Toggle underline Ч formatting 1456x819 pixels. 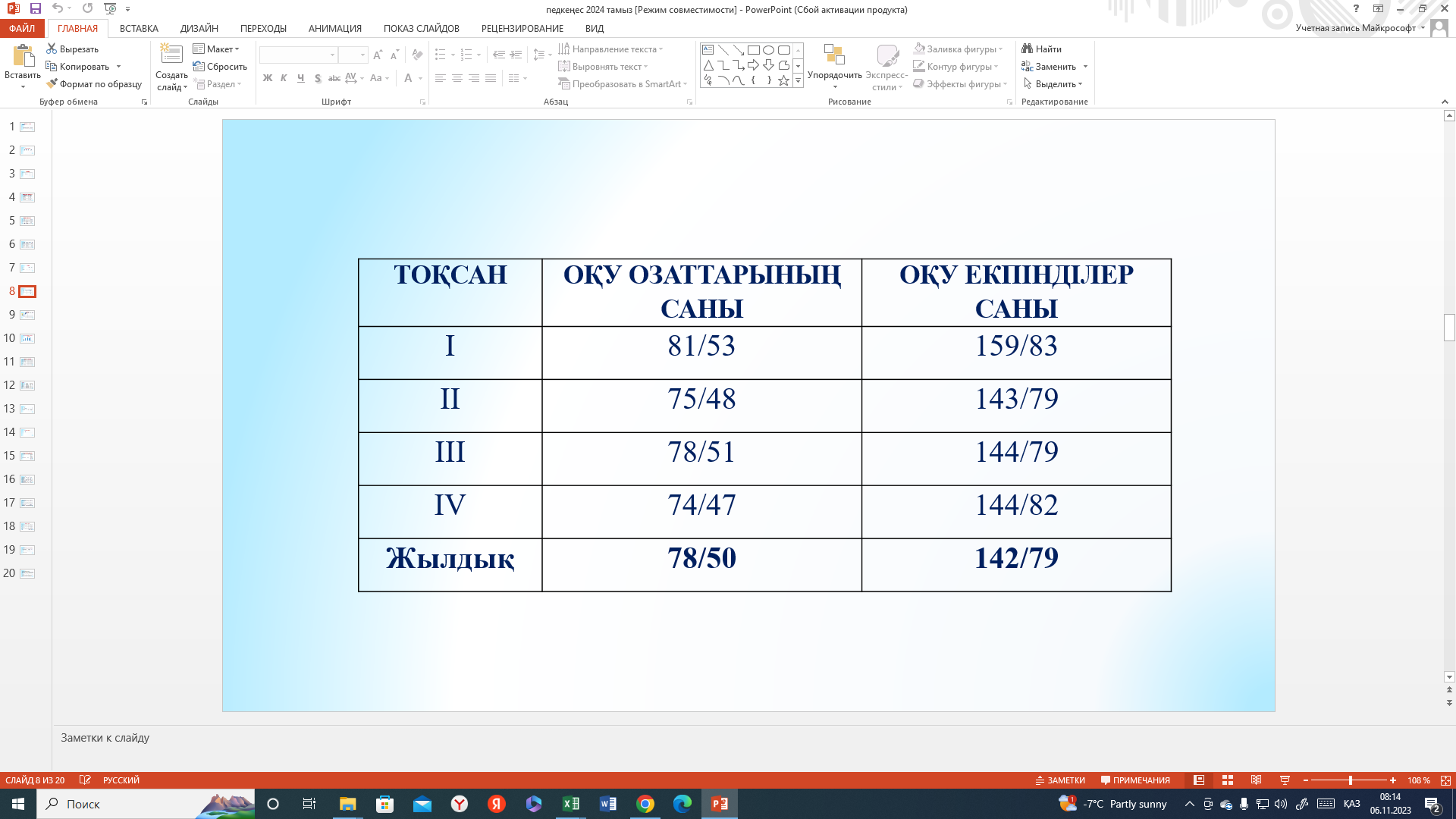coord(300,78)
